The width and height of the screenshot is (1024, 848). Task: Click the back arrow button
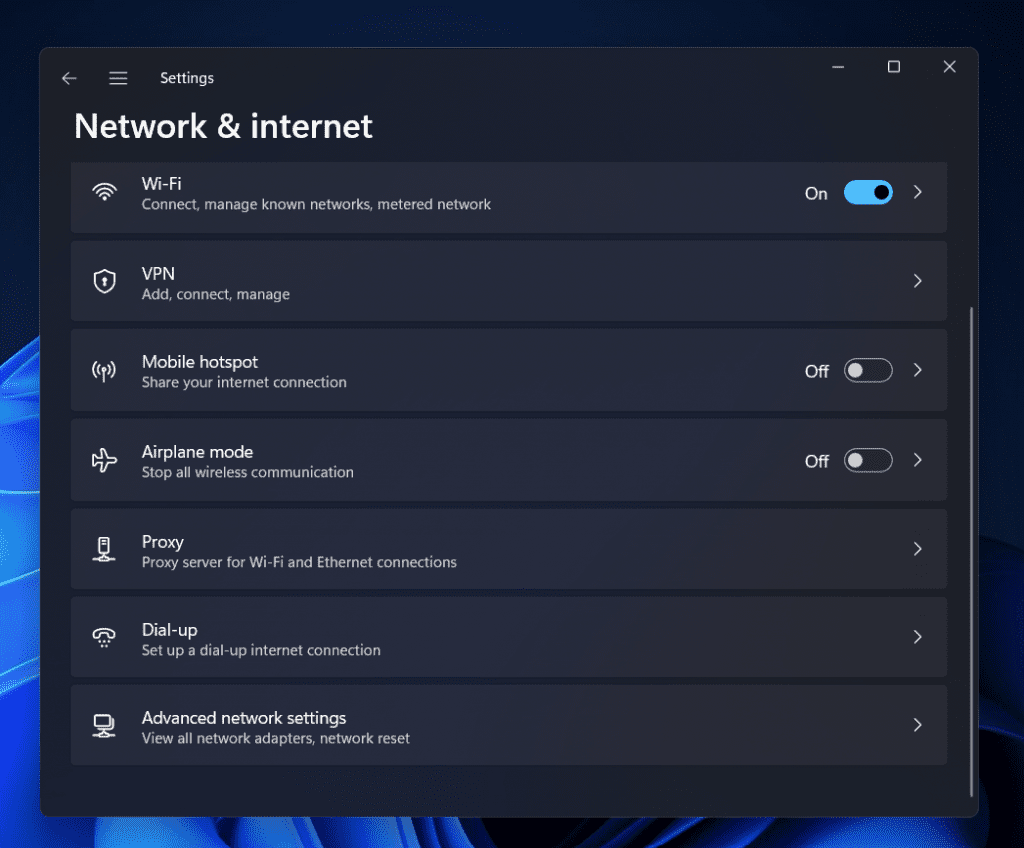[68, 77]
